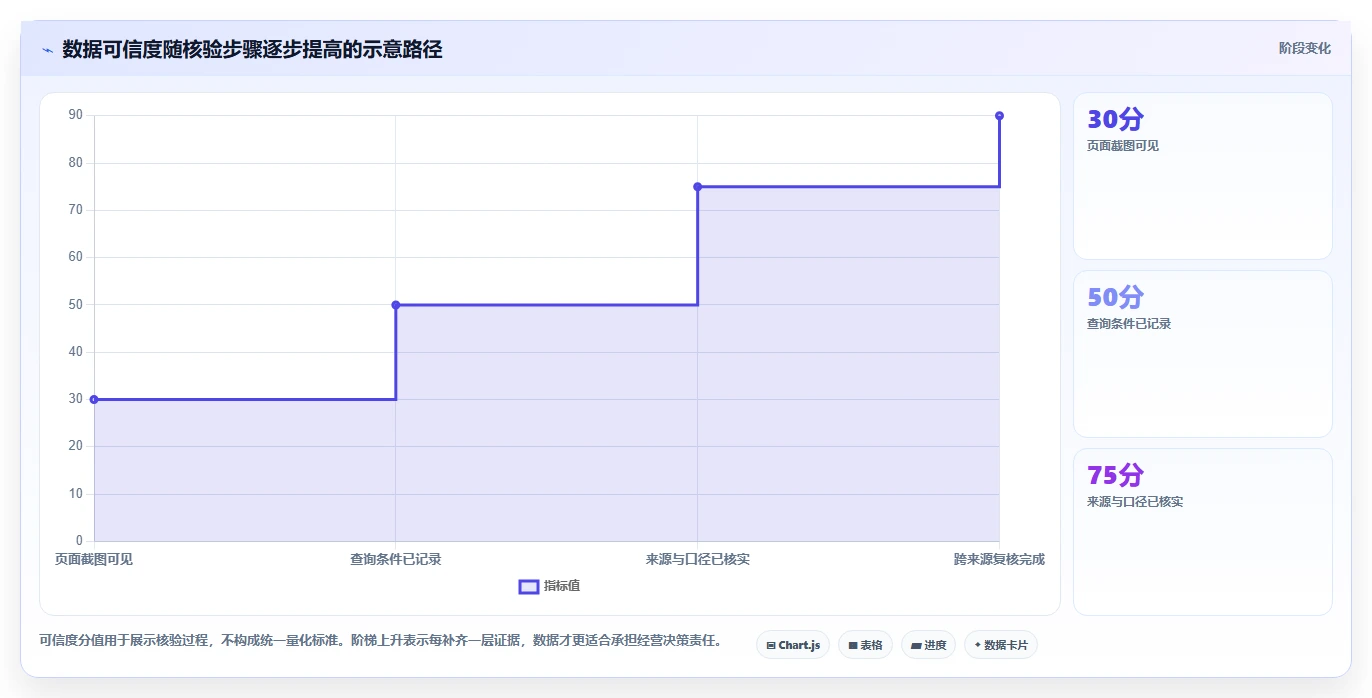1372x698 pixels.
Task: Click the data point at value 75
Action: tap(697, 187)
